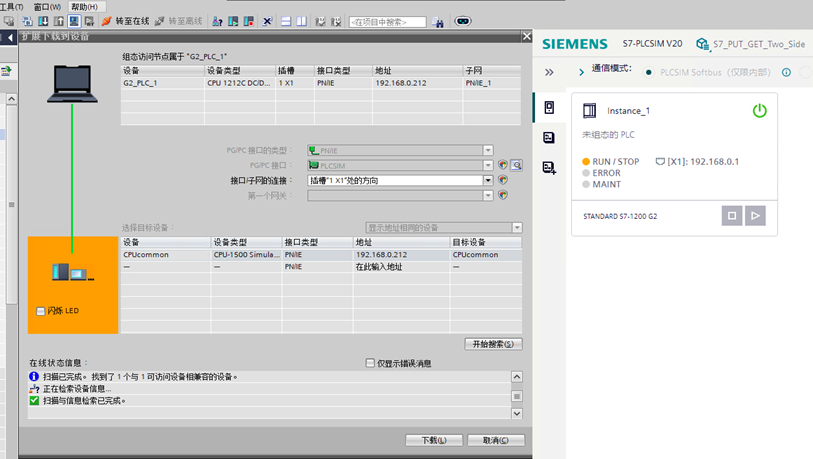
Task: Open the 接口/子网的连接 dropdown
Action: (x=488, y=181)
